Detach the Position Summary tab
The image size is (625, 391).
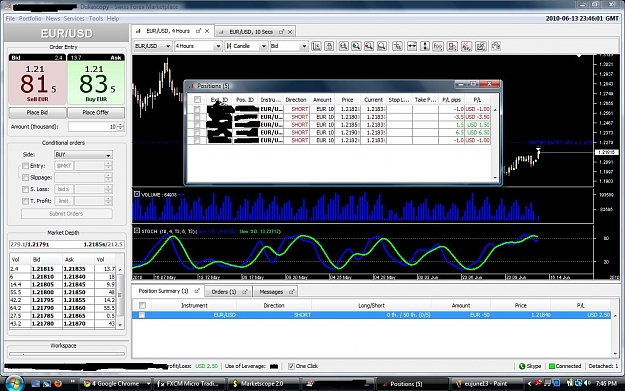click(x=197, y=291)
